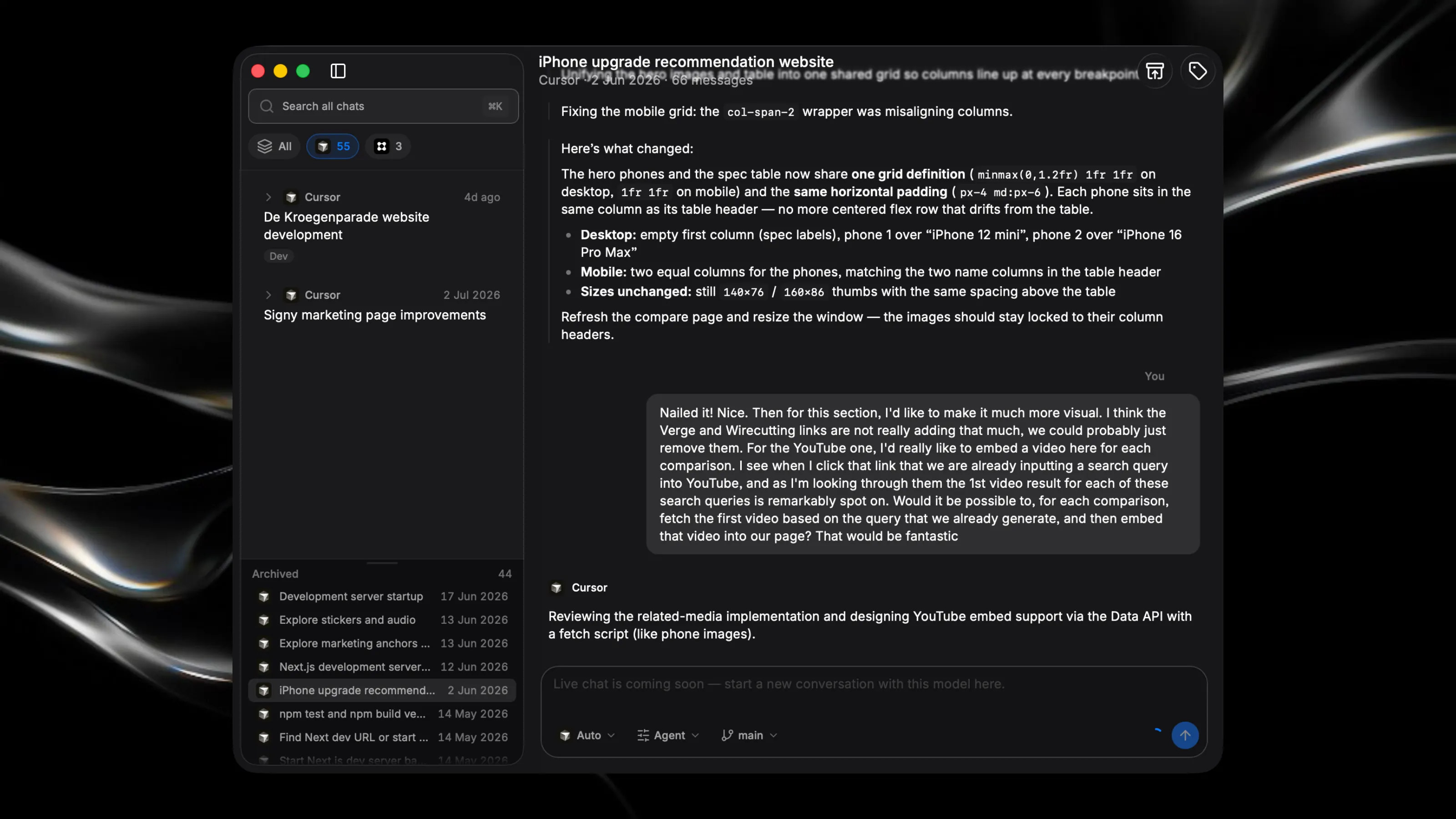Select the All chats filter

pyautogui.click(x=275, y=147)
